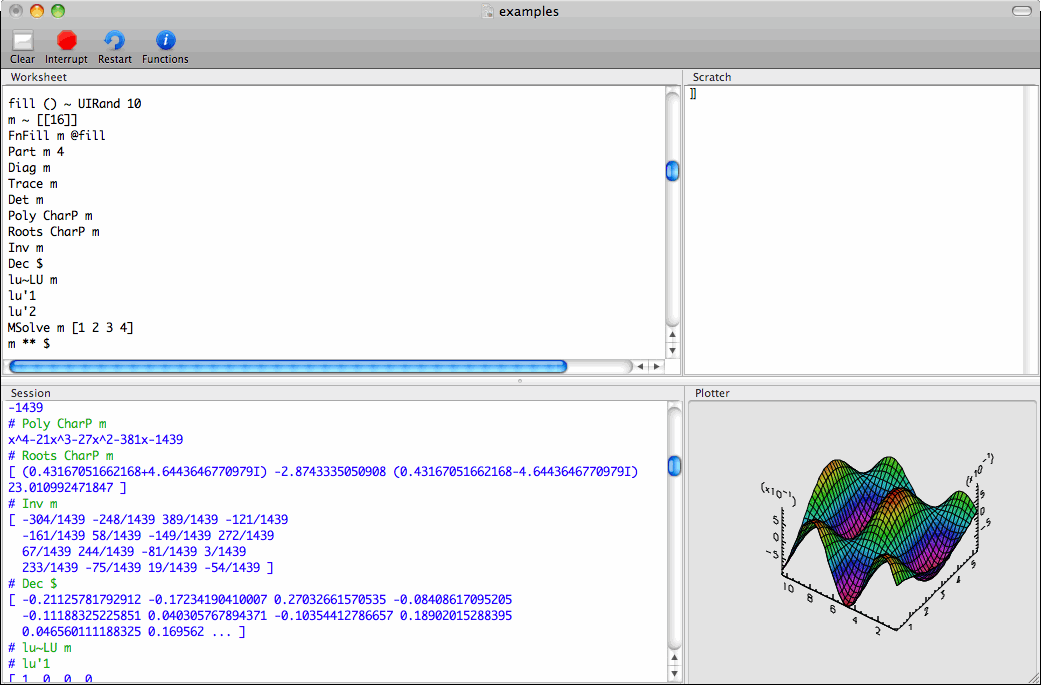This screenshot has height=685, width=1041.
Task: Click the Worksheet vertical scroll up arrow
Action: [x=673, y=335]
